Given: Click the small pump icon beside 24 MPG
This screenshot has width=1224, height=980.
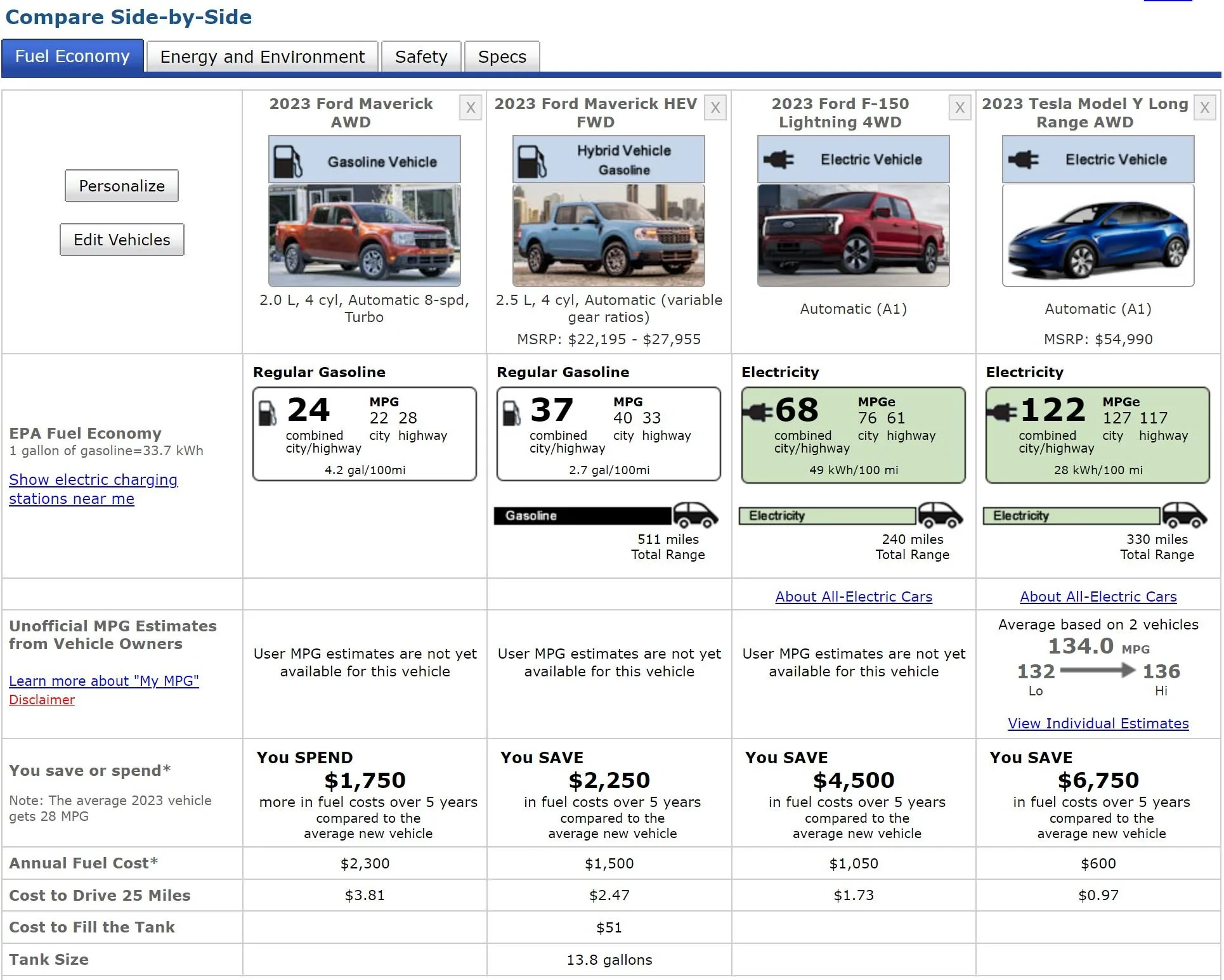Looking at the screenshot, I should 268,413.
